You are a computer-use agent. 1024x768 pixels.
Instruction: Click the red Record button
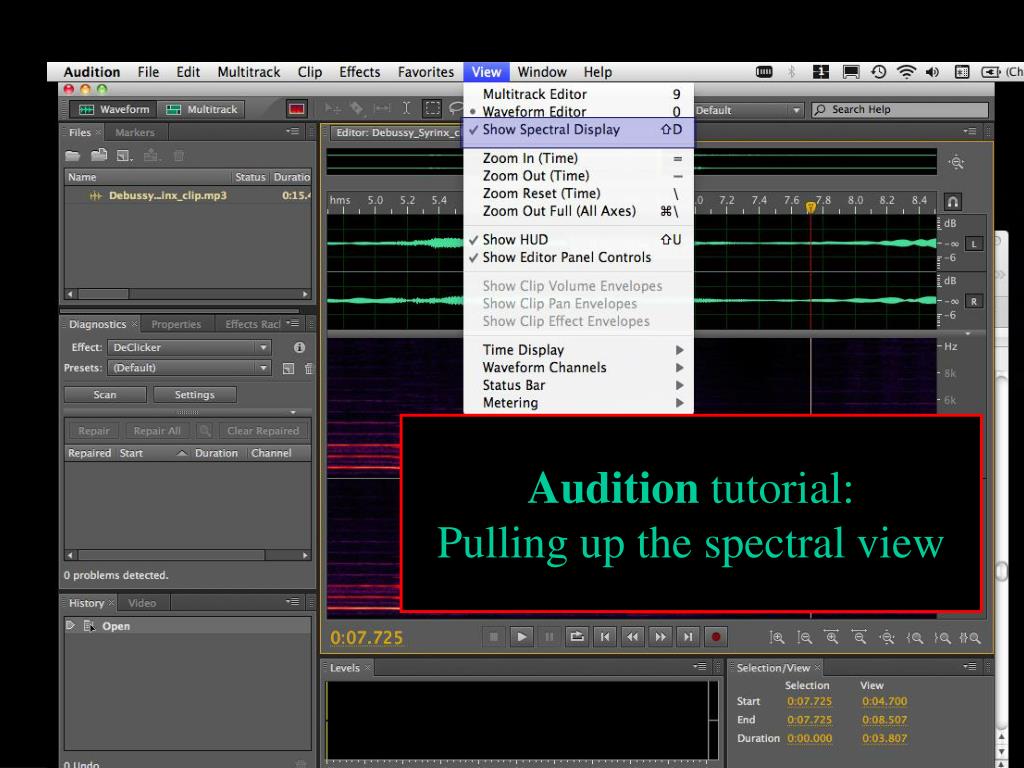(x=716, y=637)
